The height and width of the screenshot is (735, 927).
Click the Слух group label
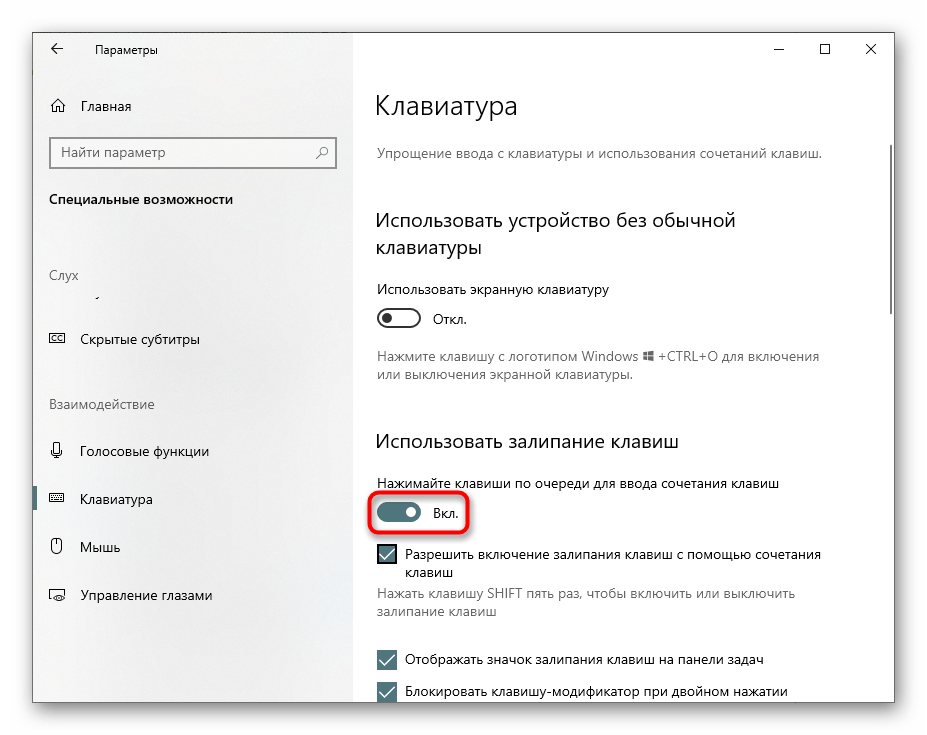(64, 276)
